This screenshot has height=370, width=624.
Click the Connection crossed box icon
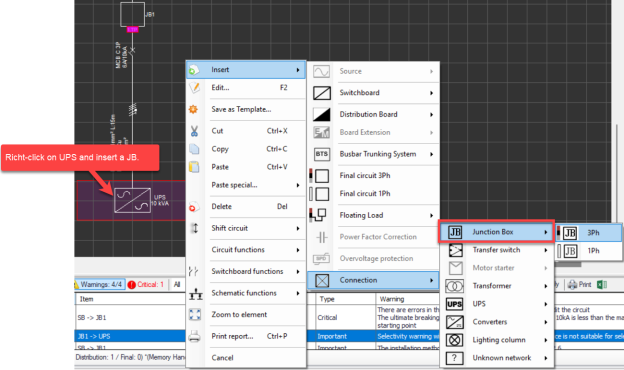click(322, 280)
